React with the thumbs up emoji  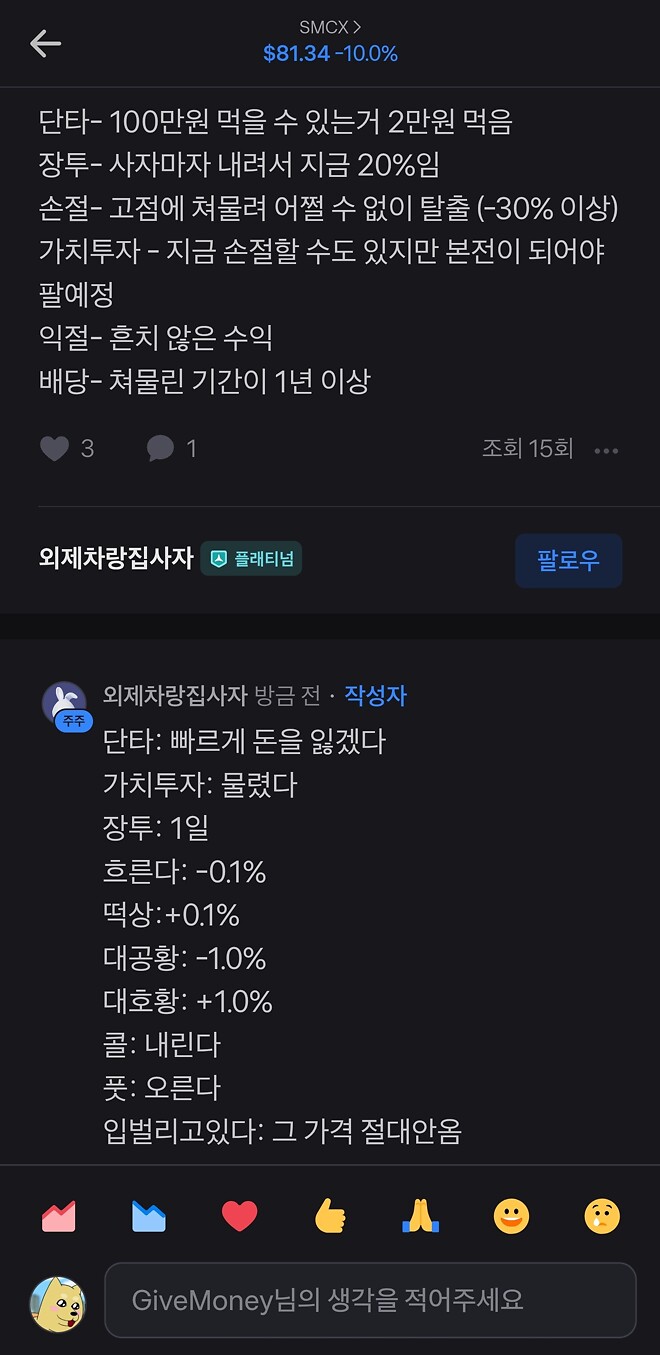(x=330, y=1215)
